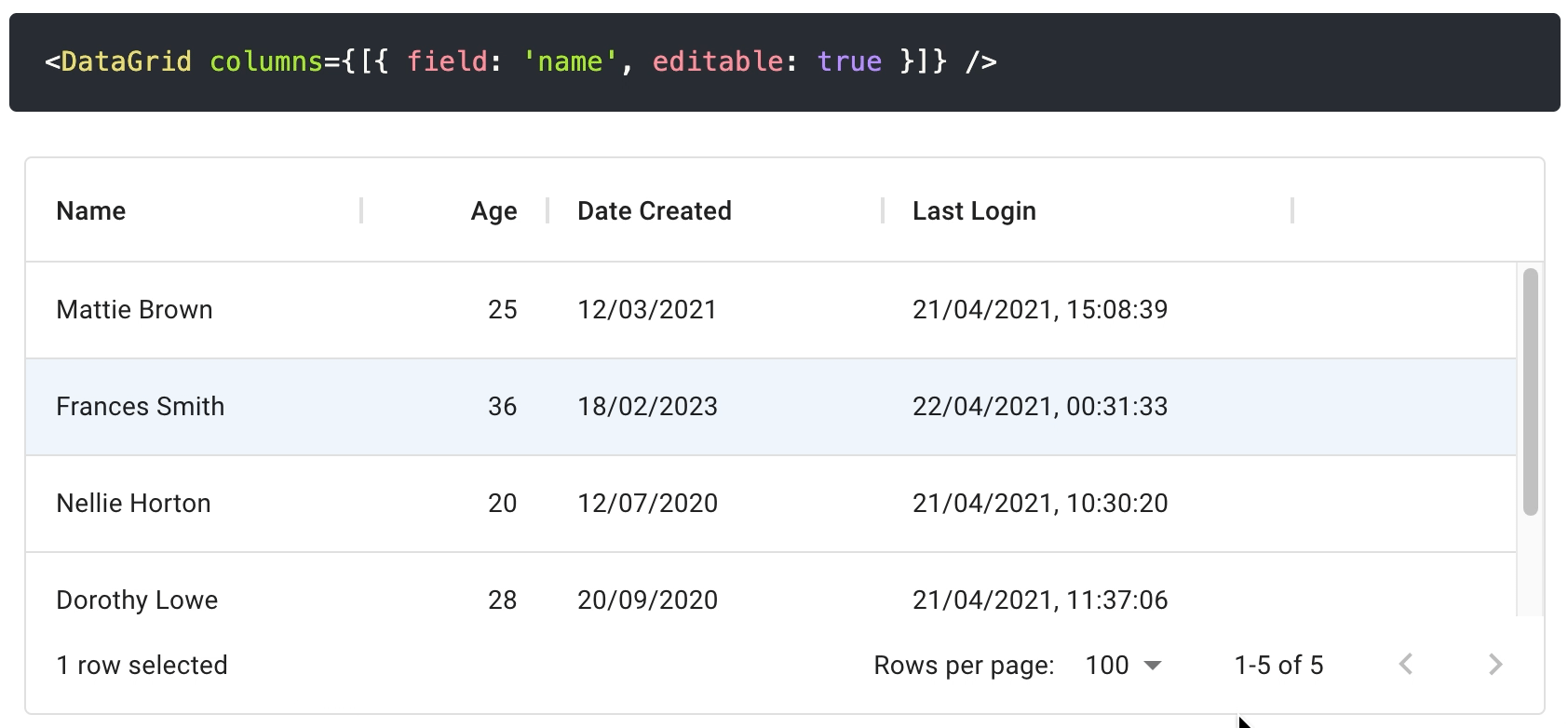Click column separator after Date Created header
The width and height of the screenshot is (1568, 728).
883,211
